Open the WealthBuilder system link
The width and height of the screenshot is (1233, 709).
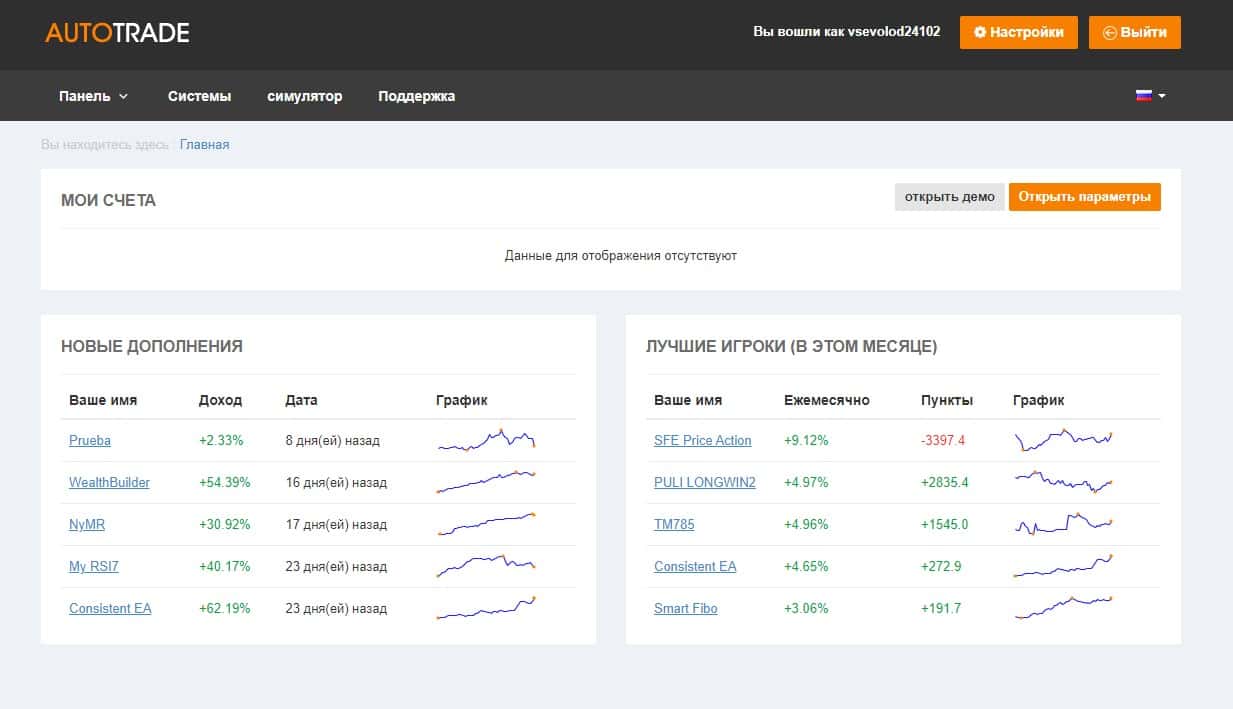click(x=109, y=482)
